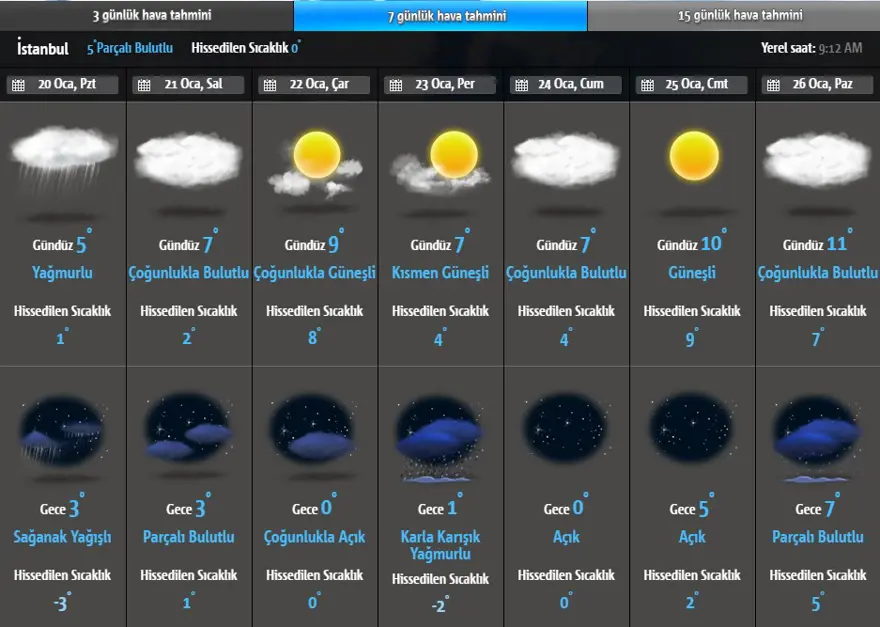880x627 pixels.
Task: Click the Güneşli condition for 25 Oca
Action: 694,273
